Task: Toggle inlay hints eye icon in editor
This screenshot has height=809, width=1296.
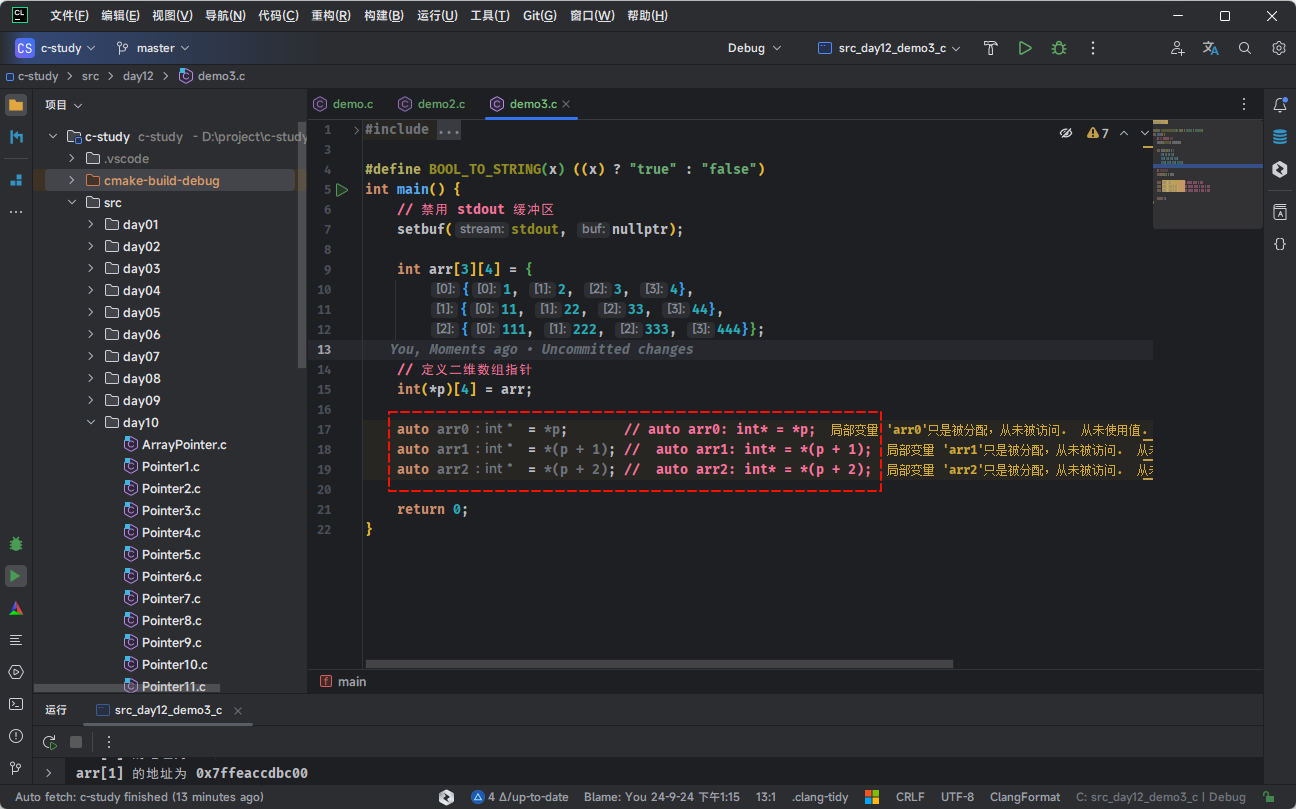Action: 1066,133
